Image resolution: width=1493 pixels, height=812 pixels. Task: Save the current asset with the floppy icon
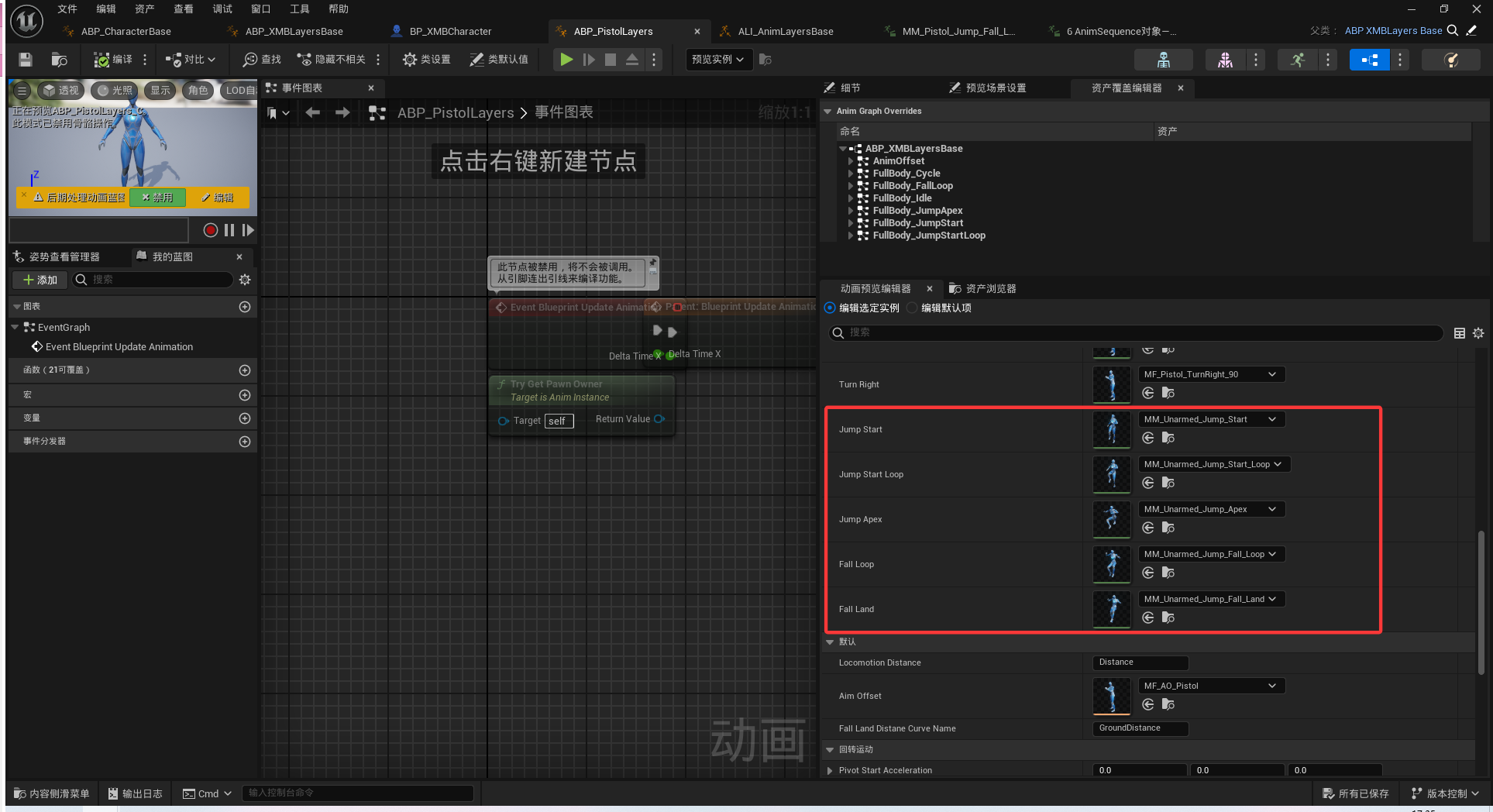tap(26, 60)
